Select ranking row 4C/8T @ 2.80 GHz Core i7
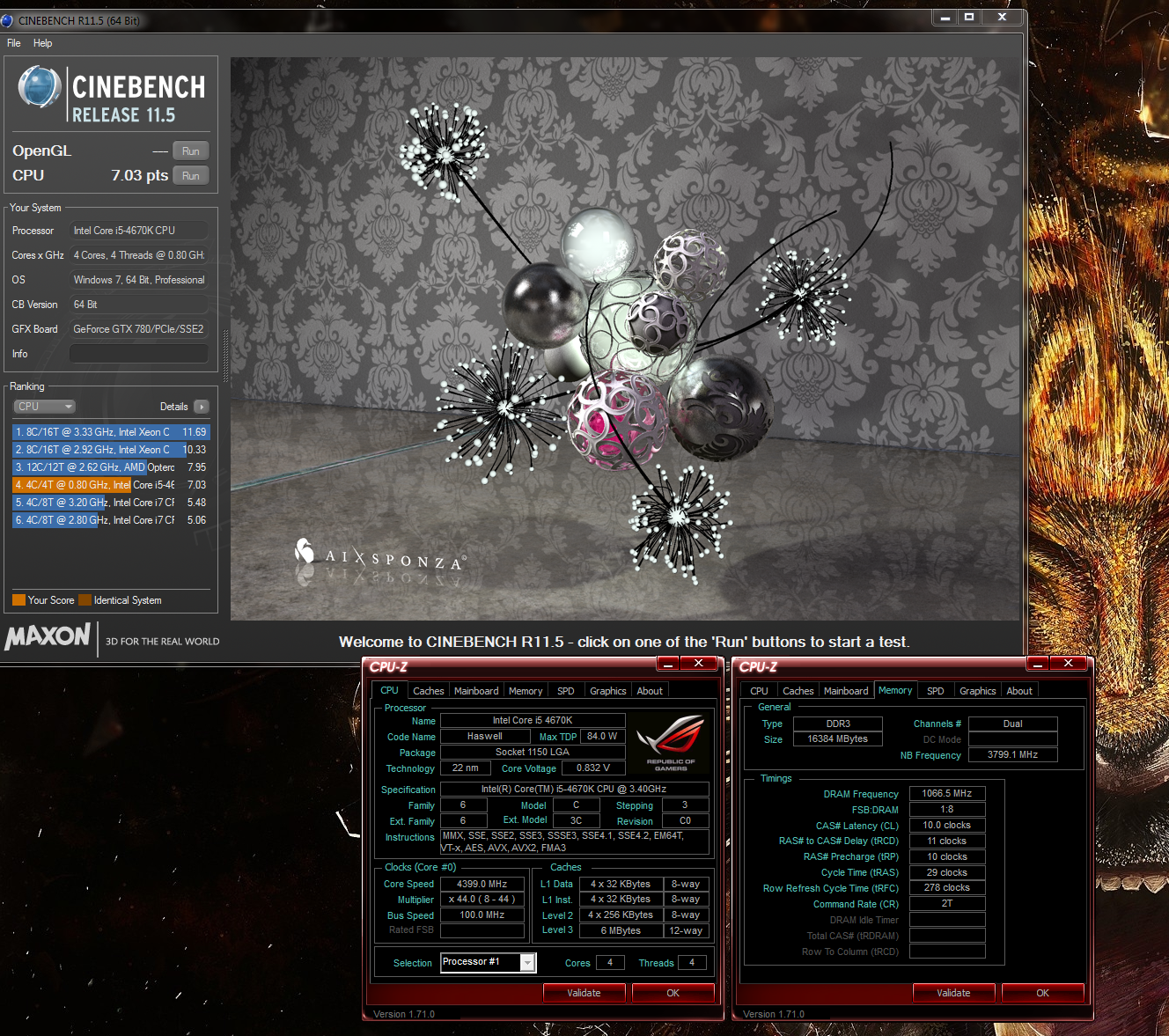The height and width of the screenshot is (1036, 1169). pyautogui.click(x=111, y=520)
